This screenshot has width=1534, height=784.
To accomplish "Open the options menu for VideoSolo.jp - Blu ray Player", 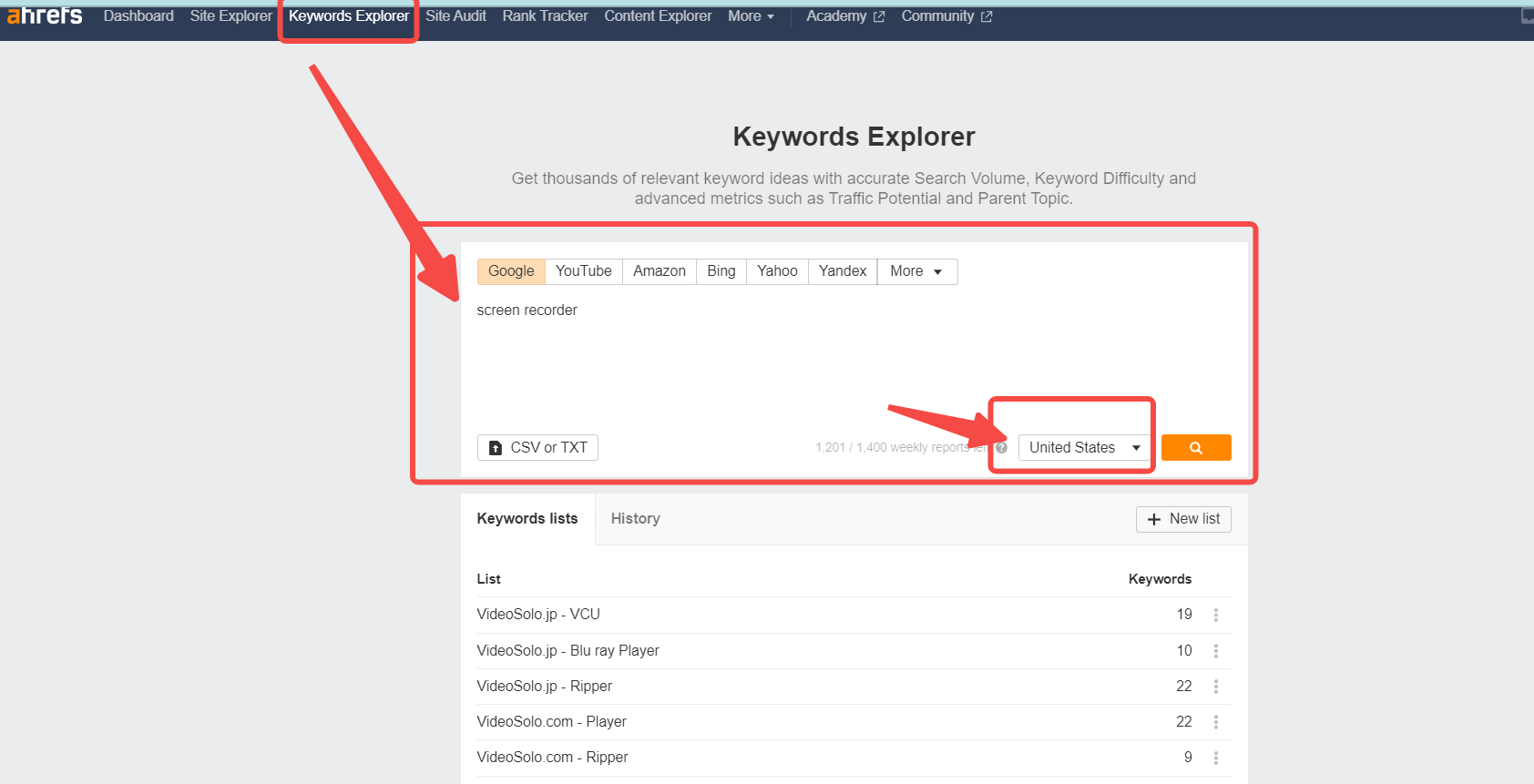I will click(x=1216, y=651).
